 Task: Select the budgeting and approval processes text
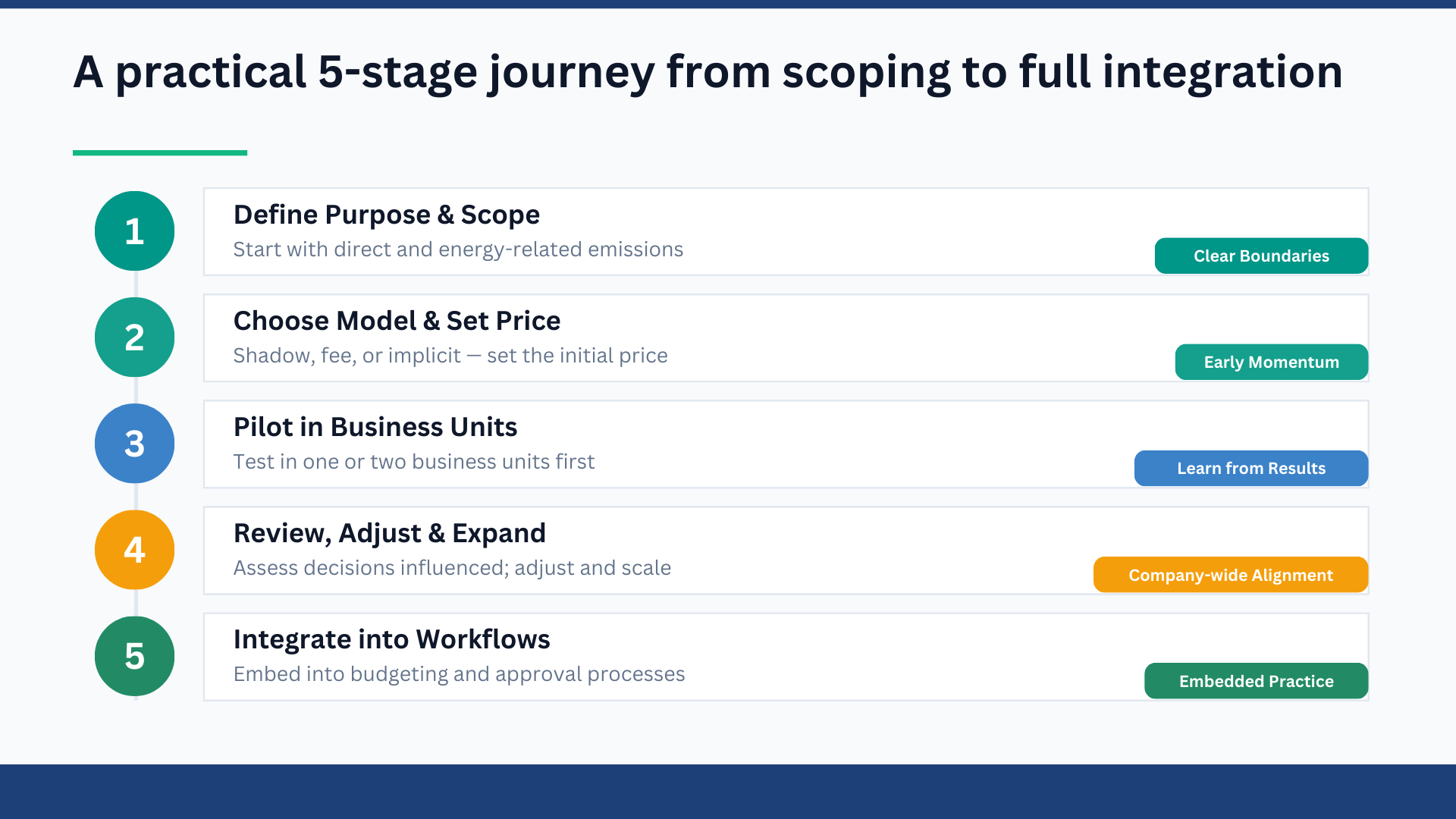tap(459, 674)
